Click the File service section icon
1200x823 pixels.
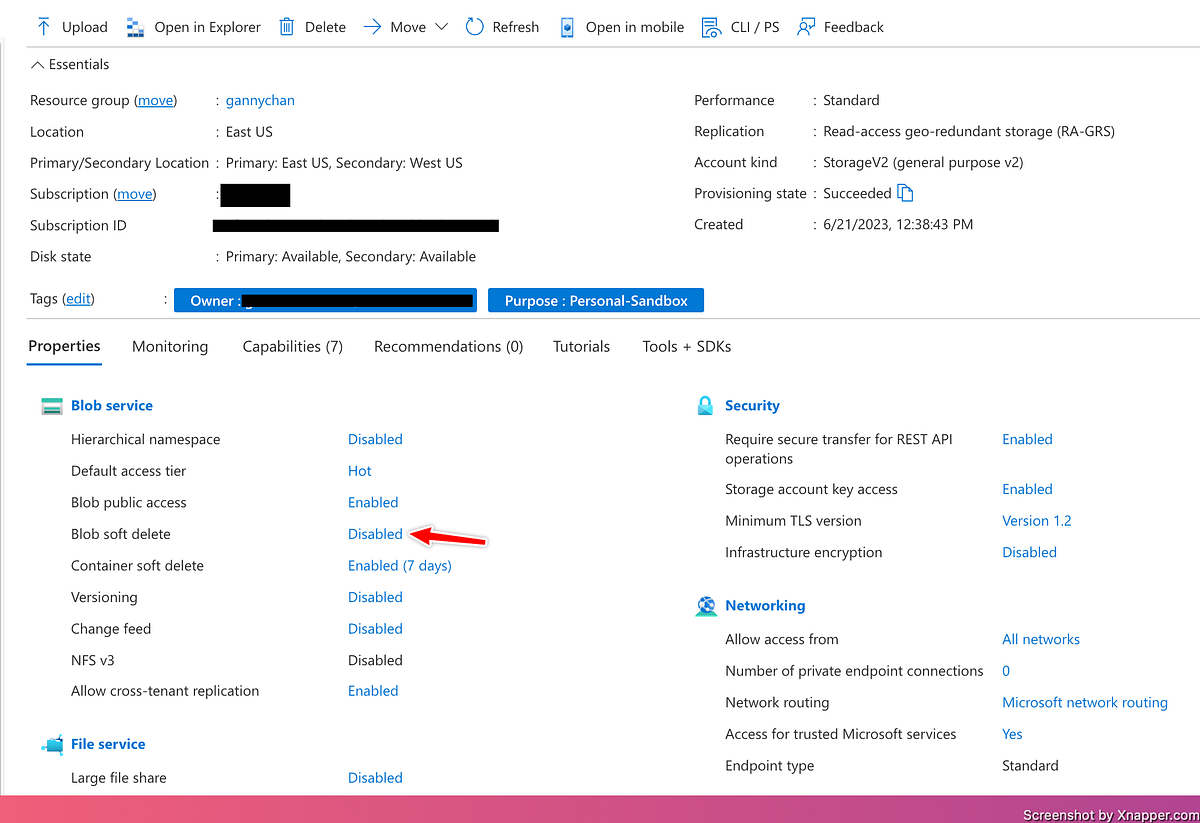51,743
